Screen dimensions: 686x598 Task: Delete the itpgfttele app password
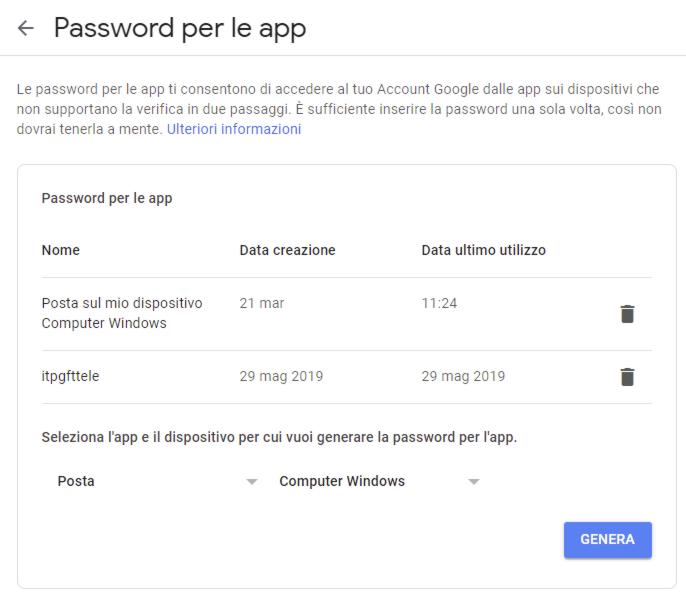pyautogui.click(x=627, y=377)
